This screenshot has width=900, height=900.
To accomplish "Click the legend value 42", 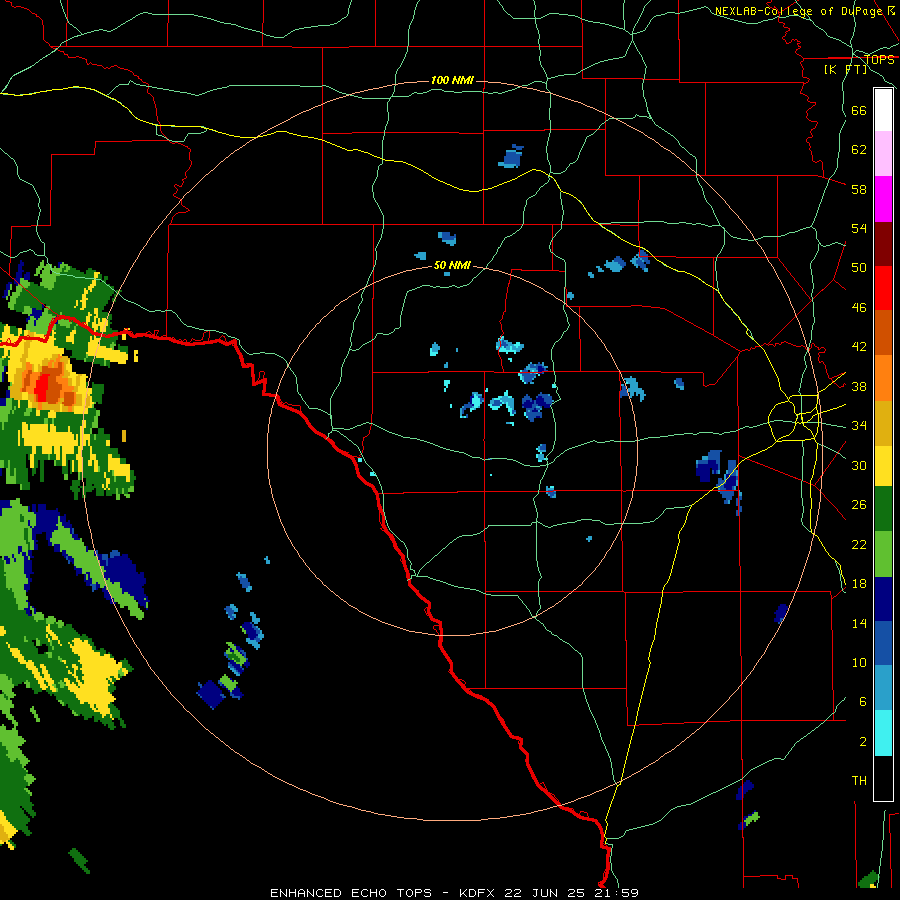I will coord(859,346).
